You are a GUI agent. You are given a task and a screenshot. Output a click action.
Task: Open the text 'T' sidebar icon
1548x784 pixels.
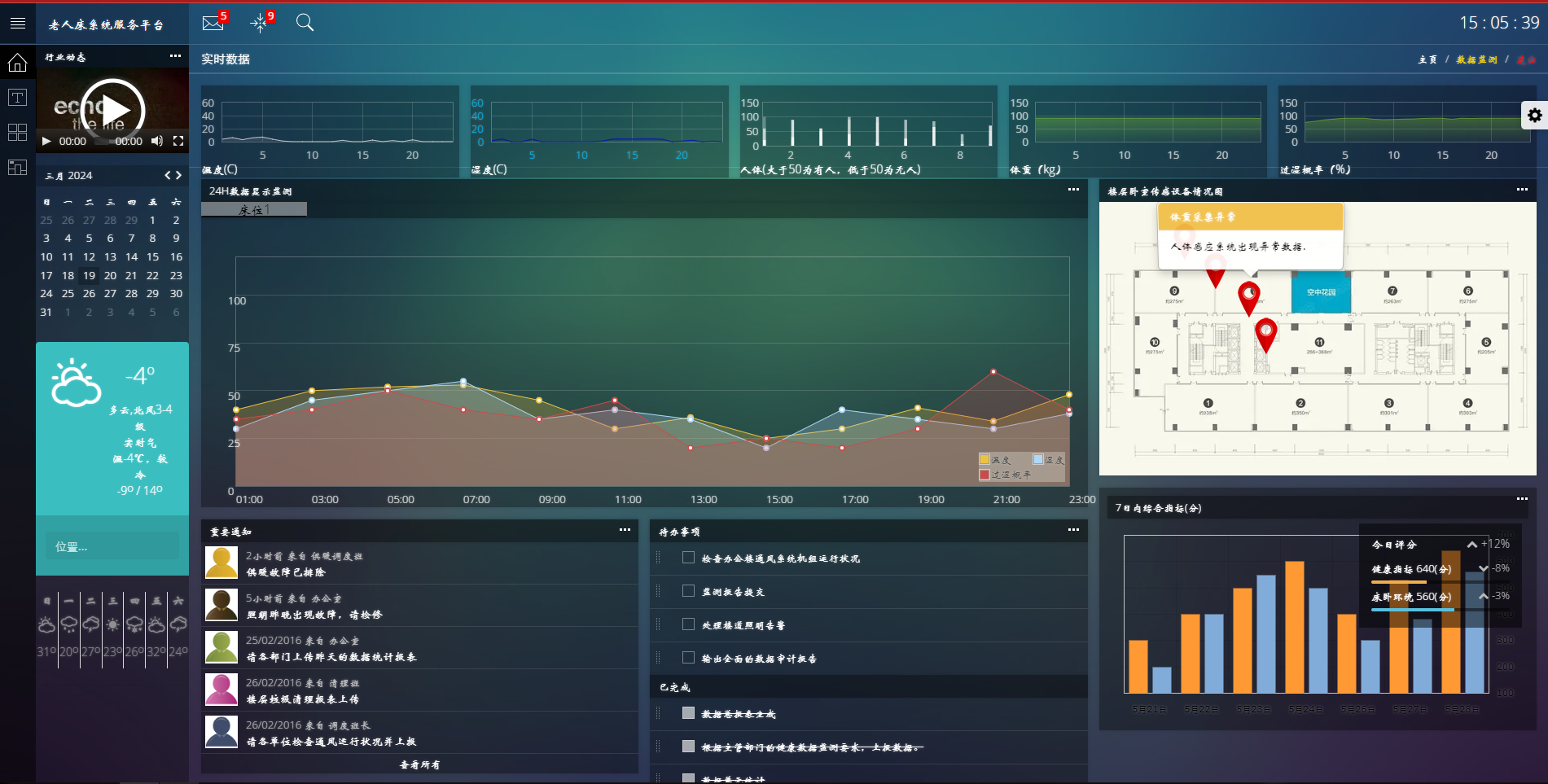(x=17, y=98)
